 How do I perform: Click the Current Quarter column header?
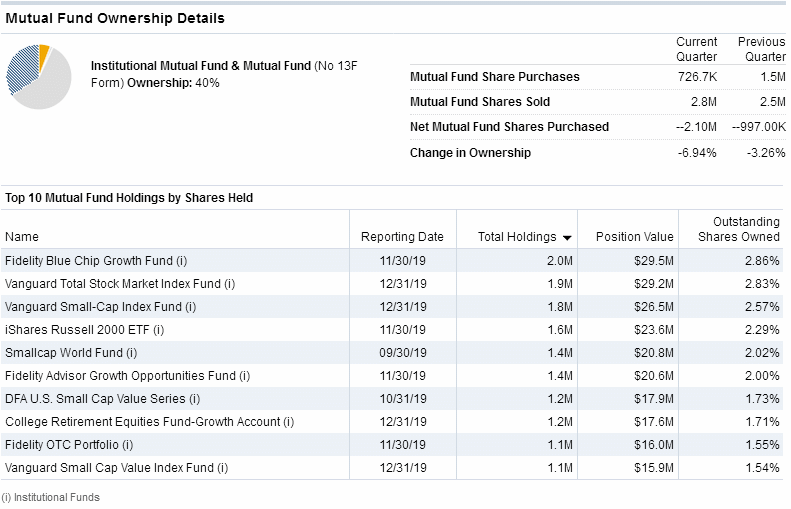[696, 49]
